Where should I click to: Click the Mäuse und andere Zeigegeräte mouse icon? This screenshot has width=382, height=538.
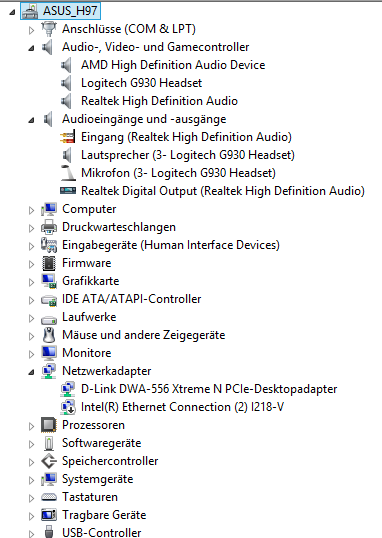pyautogui.click(x=49, y=335)
